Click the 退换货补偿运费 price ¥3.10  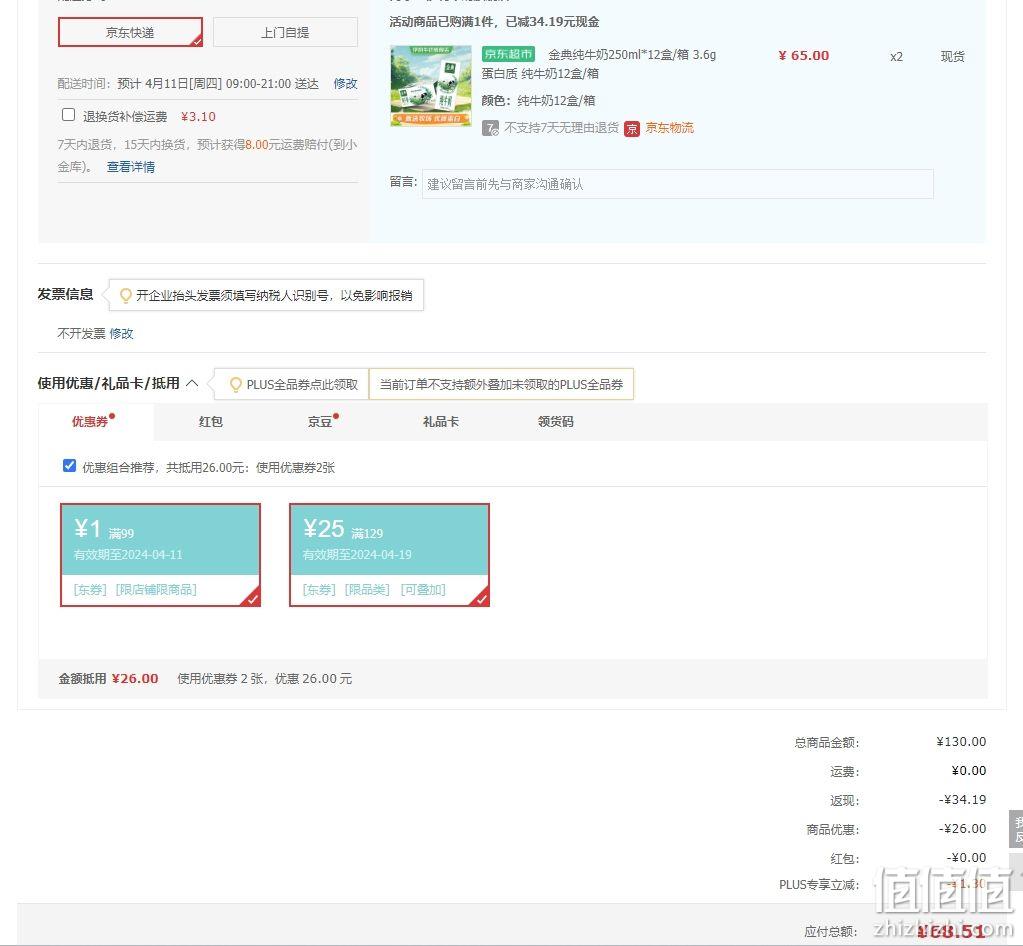click(198, 117)
